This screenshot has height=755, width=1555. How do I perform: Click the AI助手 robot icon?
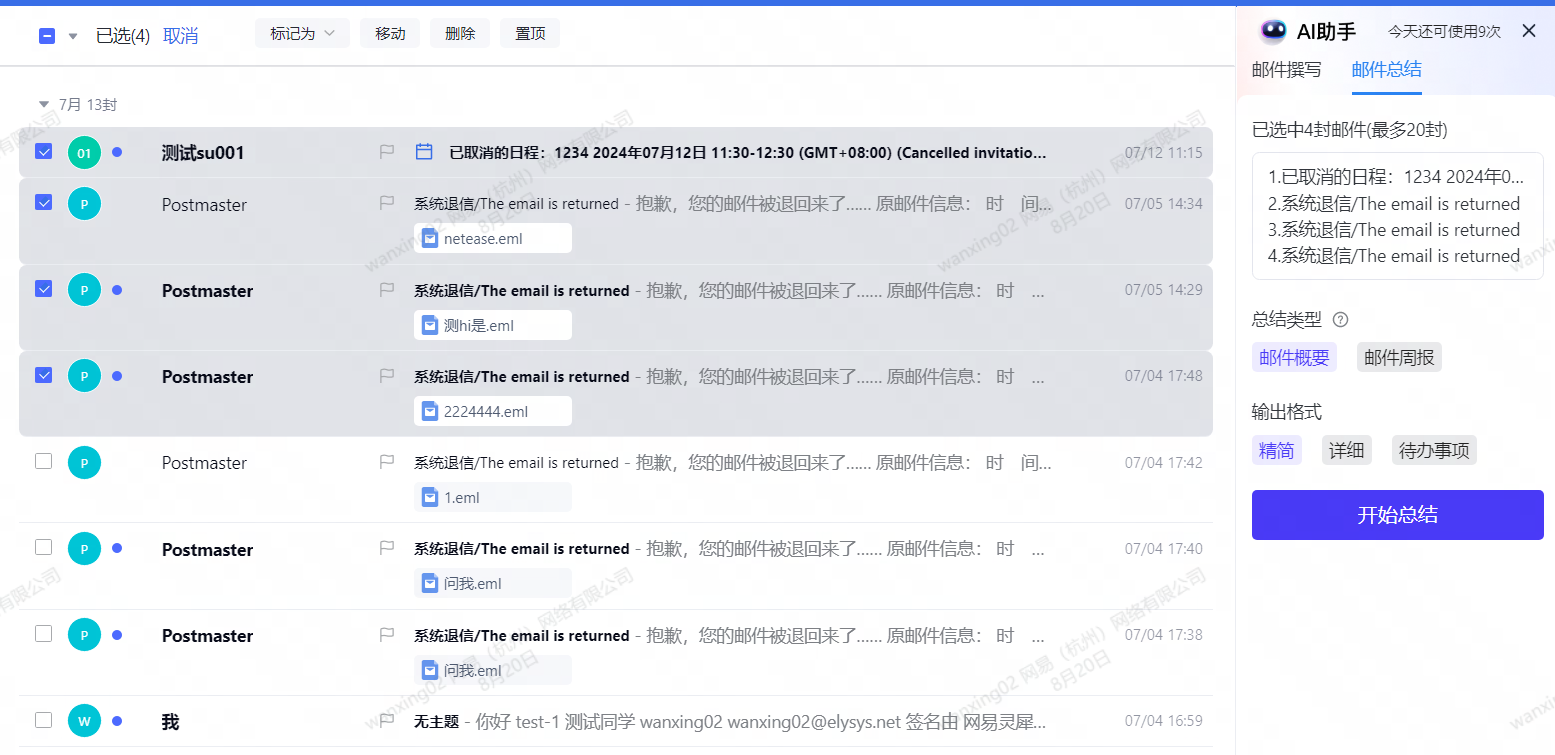coord(1273,31)
